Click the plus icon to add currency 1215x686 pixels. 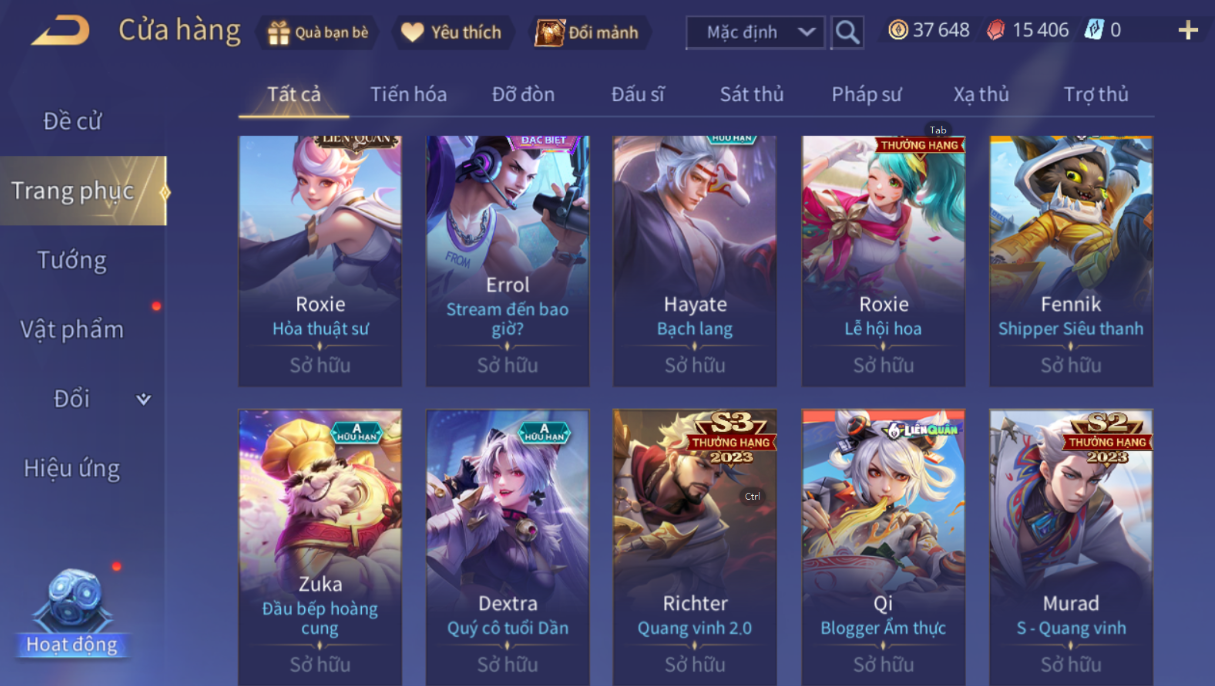(x=1188, y=30)
